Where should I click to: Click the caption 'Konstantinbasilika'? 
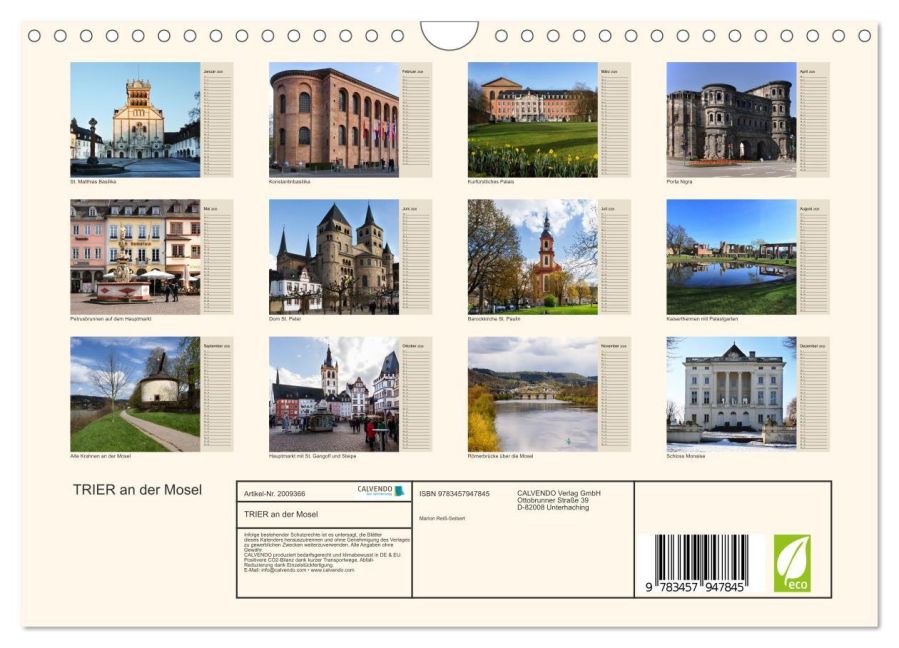pyautogui.click(x=290, y=181)
